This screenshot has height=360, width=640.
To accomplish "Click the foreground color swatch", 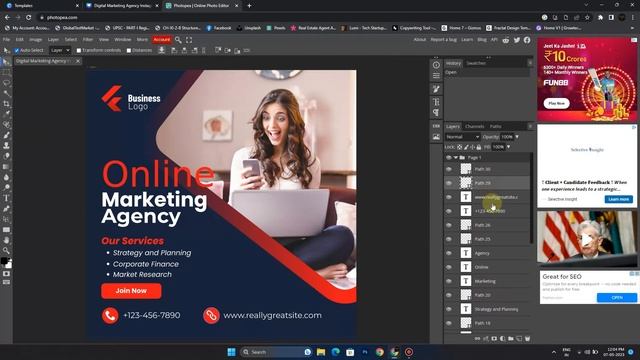I will [4, 260].
